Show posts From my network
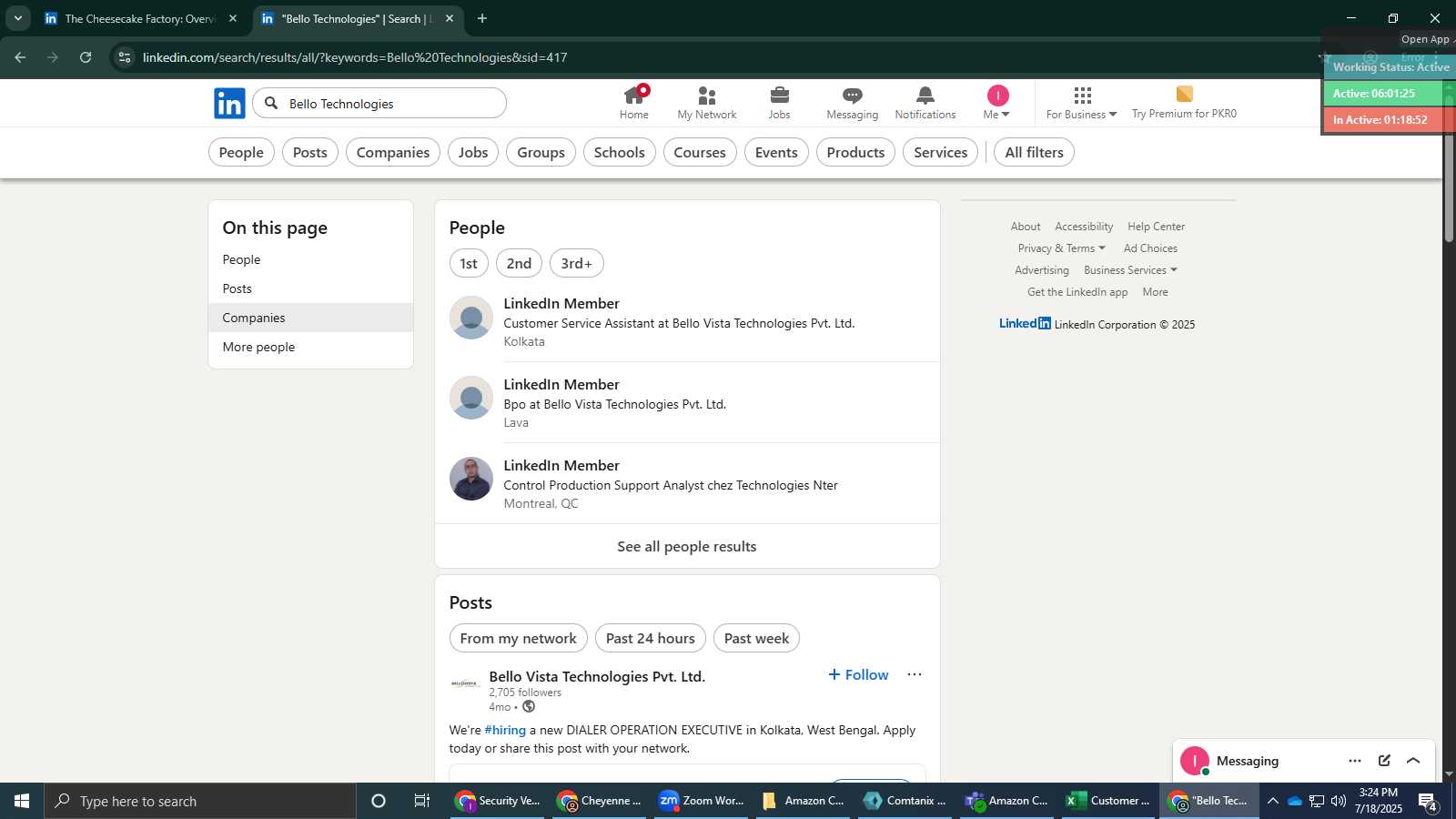Image resolution: width=1456 pixels, height=819 pixels. point(519,639)
